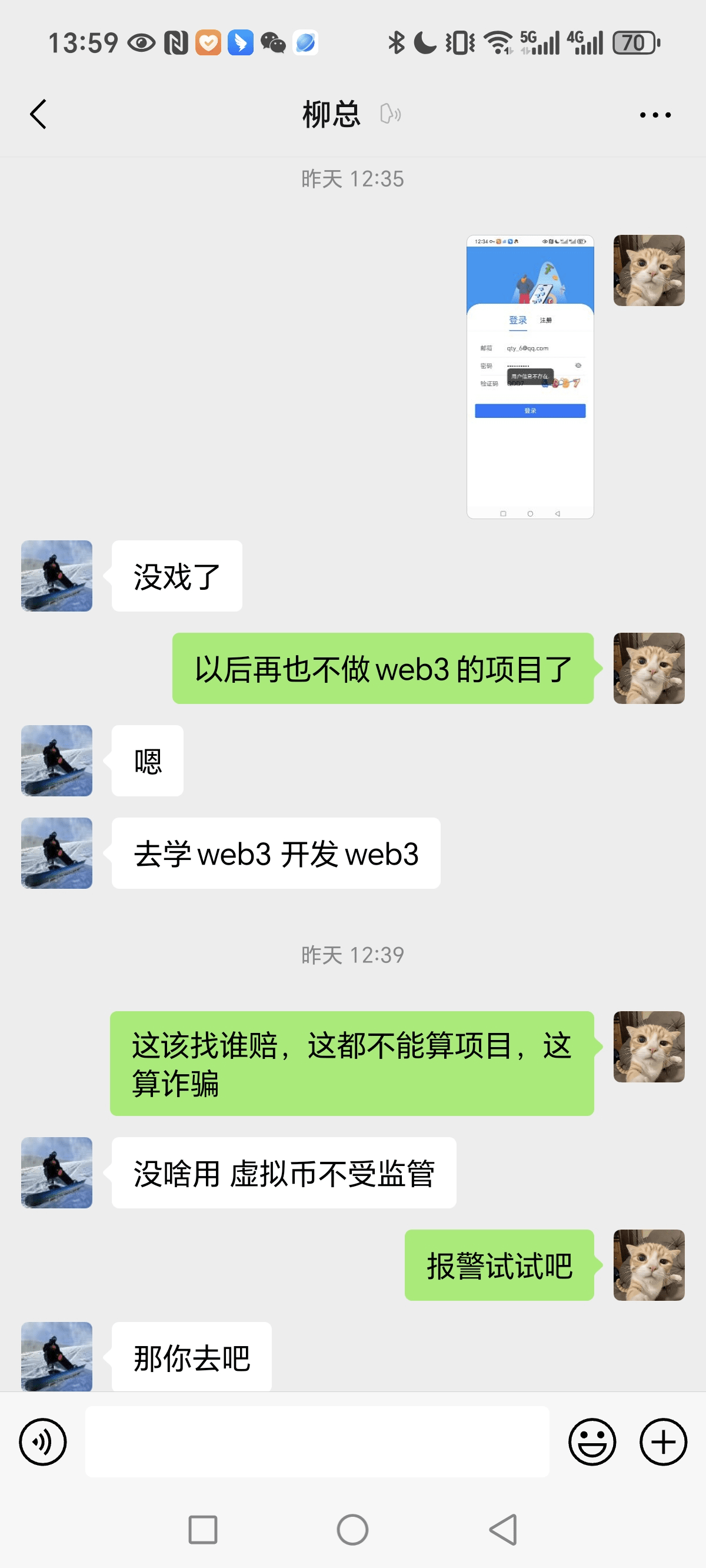
Task: Tap the green bubble 报警试试吧
Action: coord(499,1265)
